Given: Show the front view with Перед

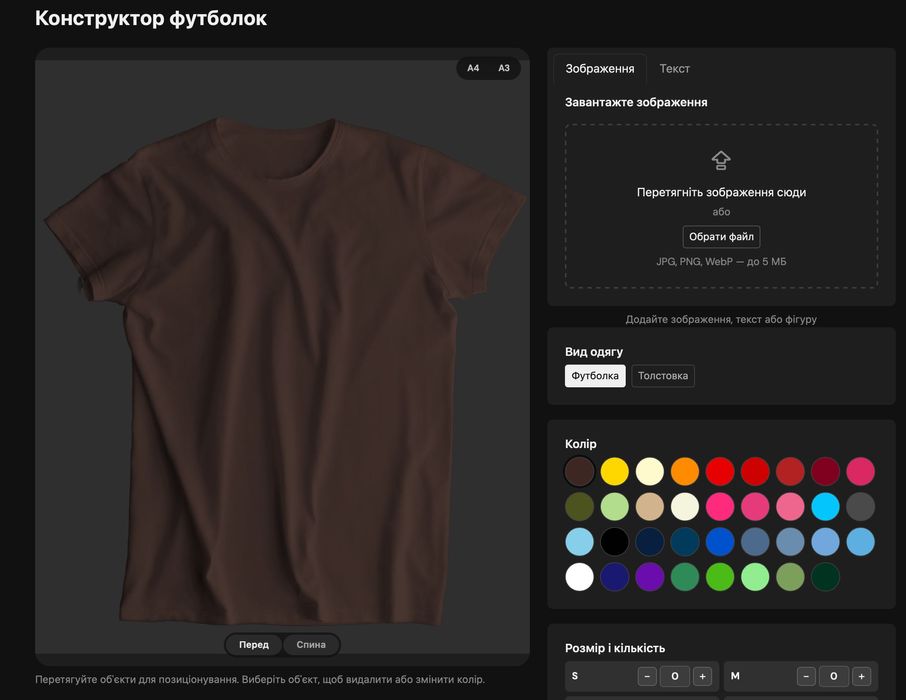Looking at the screenshot, I should pyautogui.click(x=254, y=645).
